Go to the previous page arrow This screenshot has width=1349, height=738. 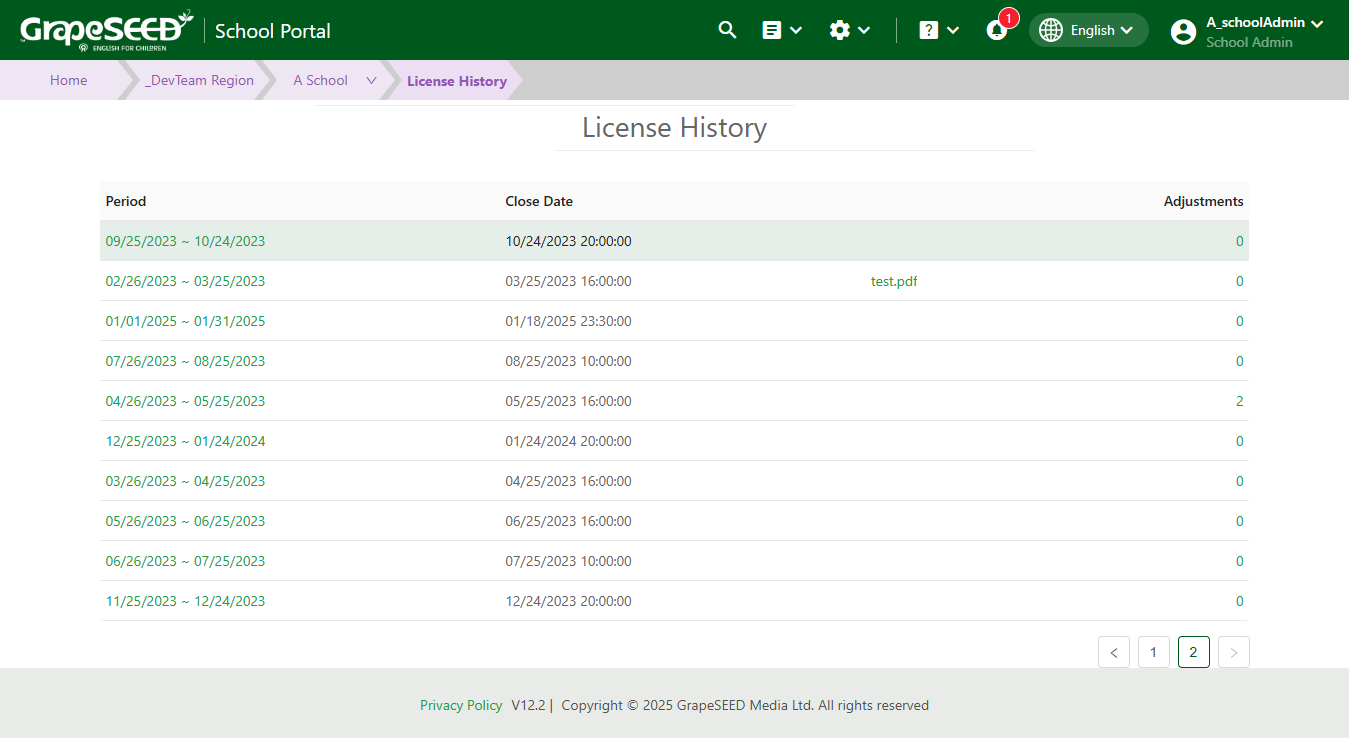click(x=1114, y=652)
